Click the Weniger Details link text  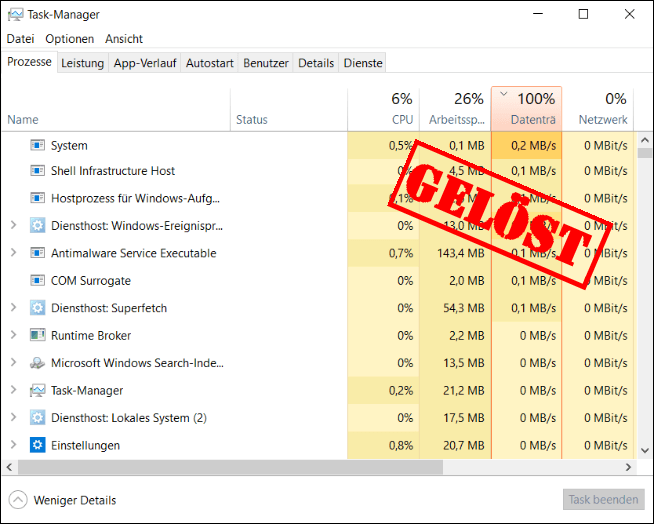tap(75, 500)
